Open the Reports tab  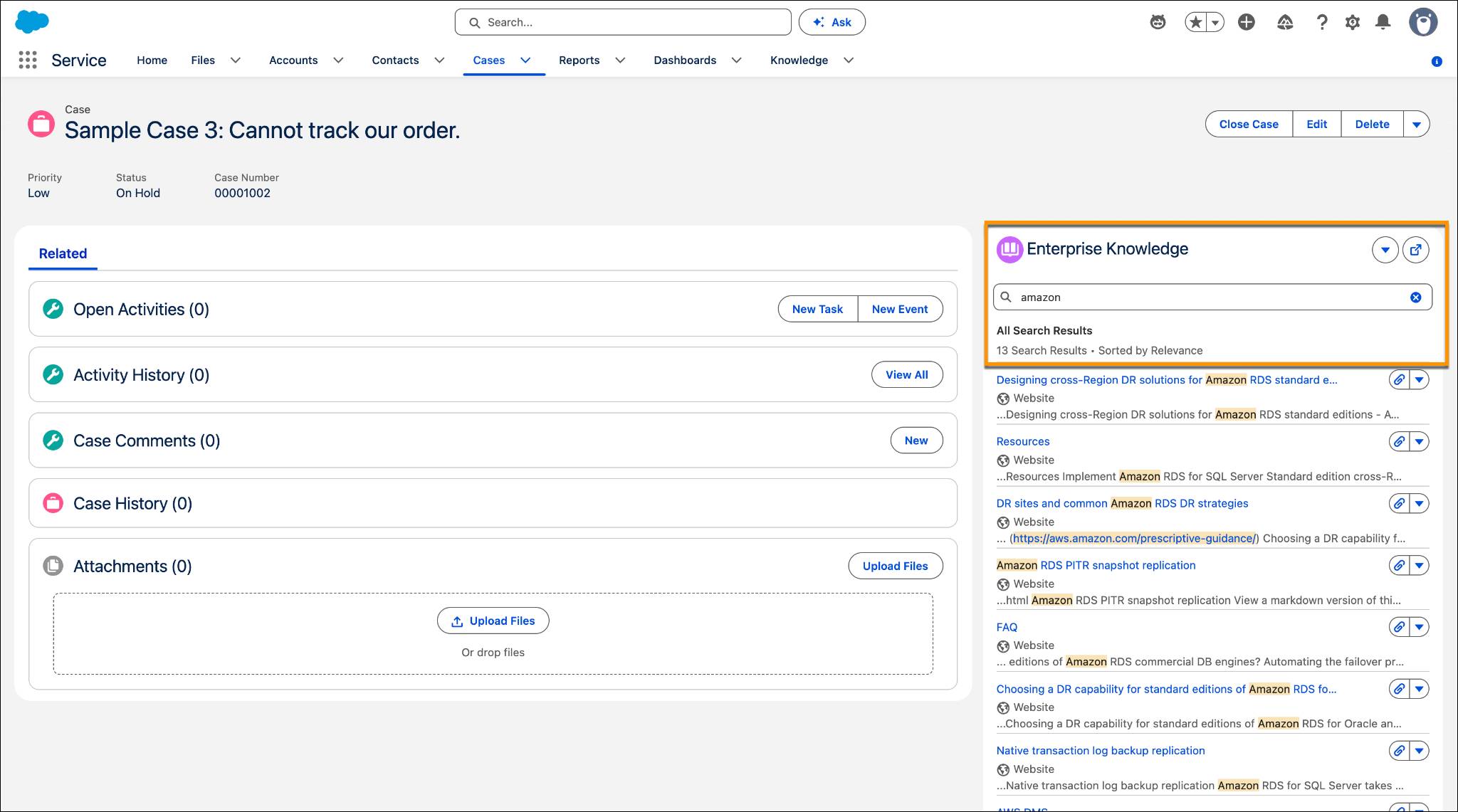point(579,60)
